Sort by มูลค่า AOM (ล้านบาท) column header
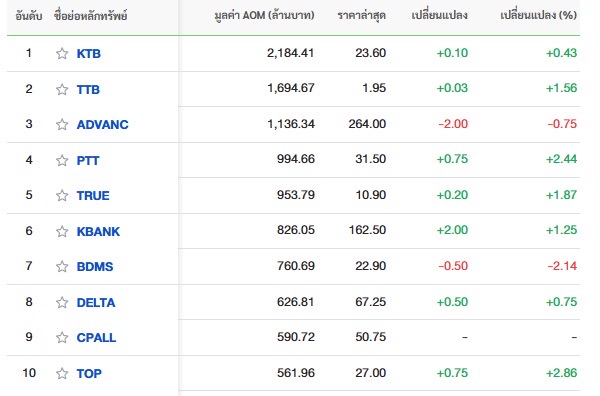 [x=264, y=16]
